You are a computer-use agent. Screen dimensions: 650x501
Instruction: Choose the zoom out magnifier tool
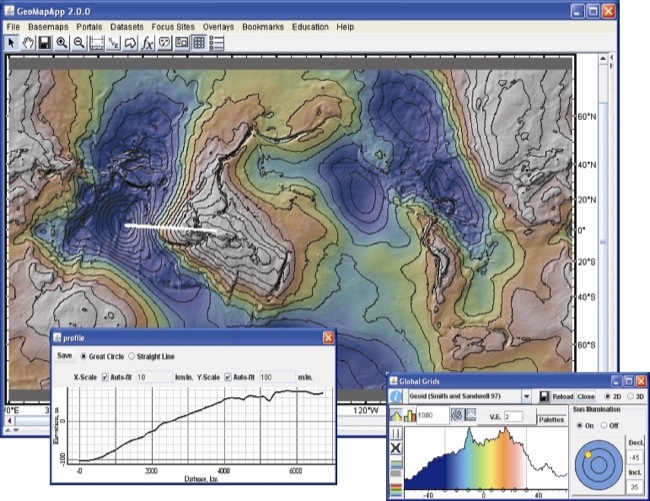(78, 43)
